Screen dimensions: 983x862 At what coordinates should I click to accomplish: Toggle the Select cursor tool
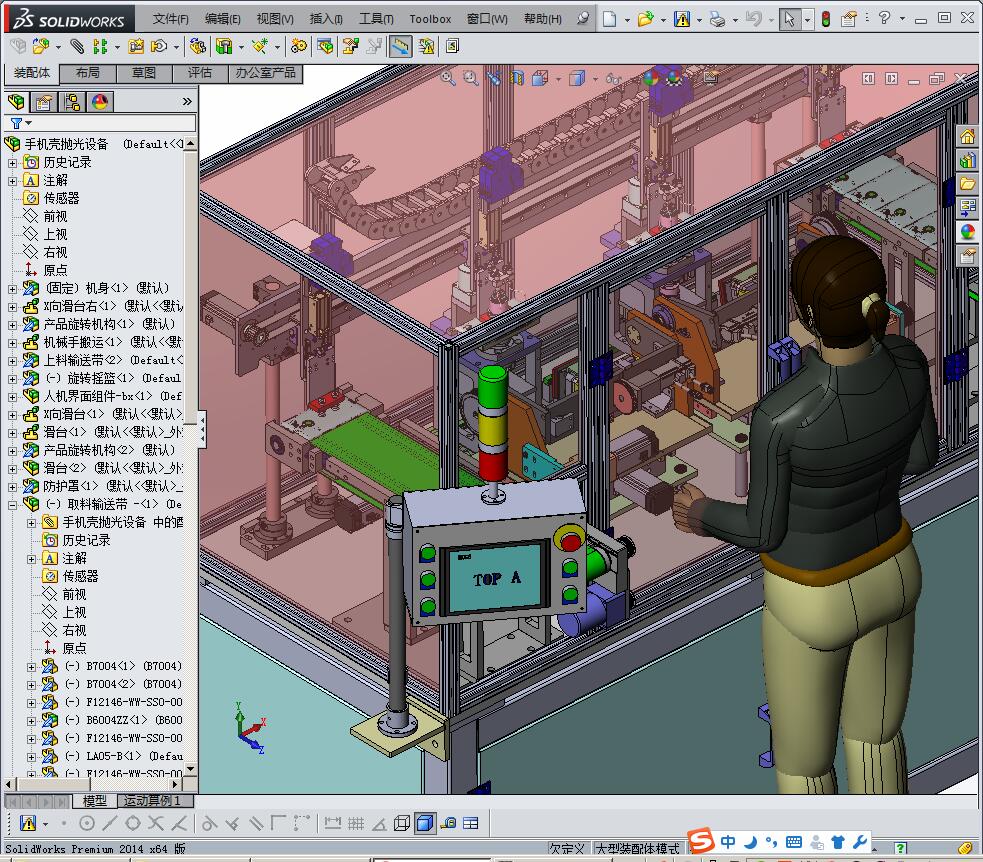click(789, 19)
